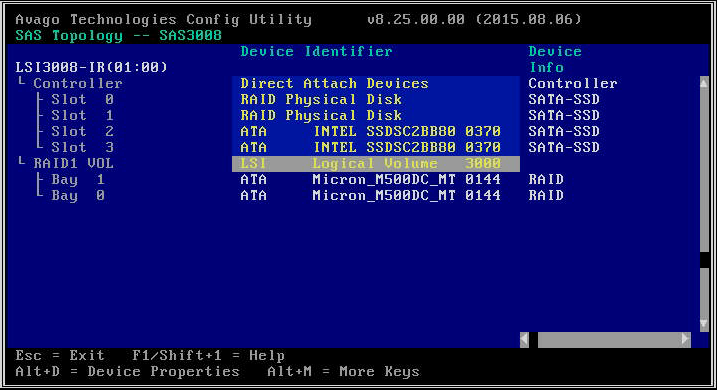Select the Controller tree node
The height and width of the screenshot is (390, 717).
(x=78, y=84)
